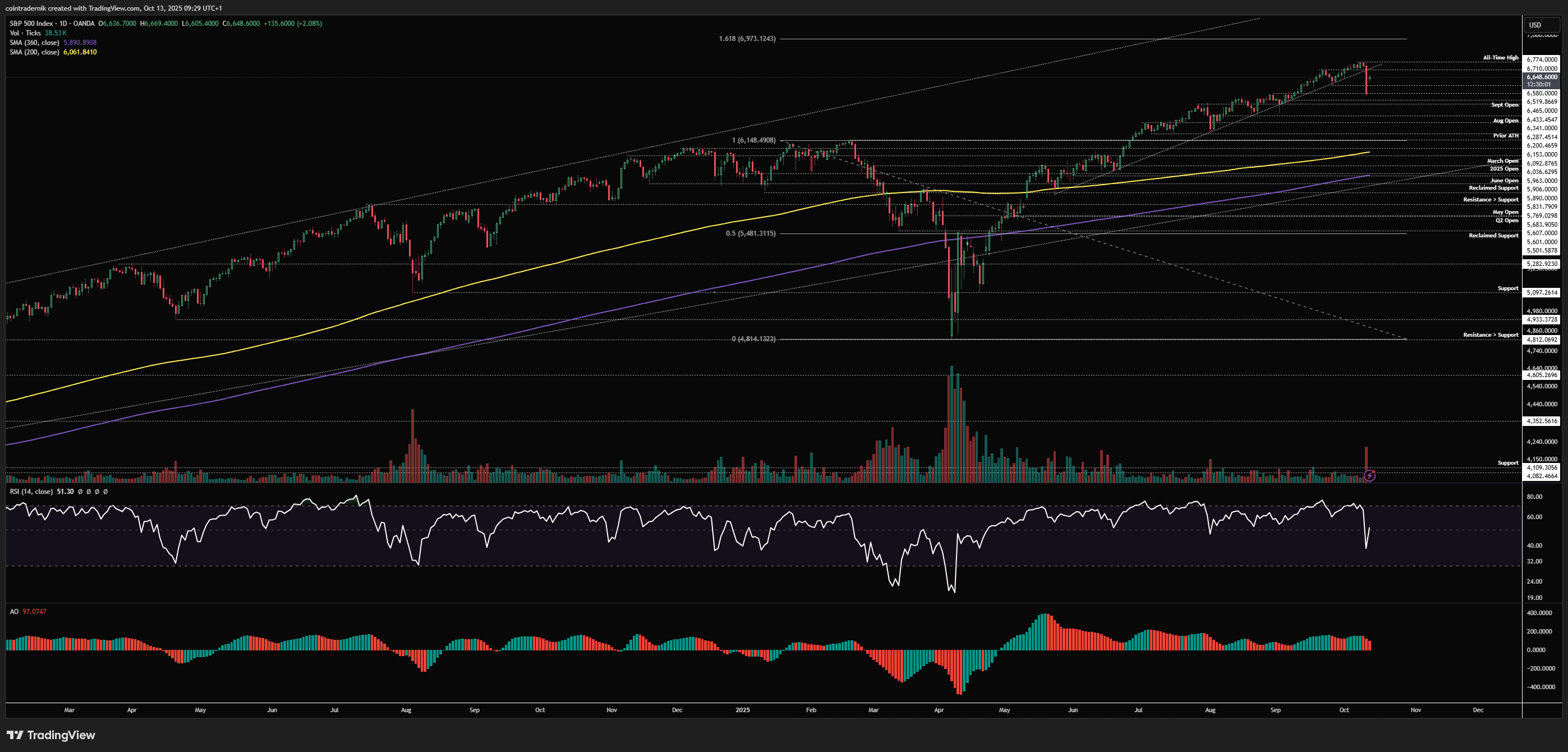The height and width of the screenshot is (752, 1568).
Task: Click the current price label 6,648.6000
Action: point(1542,77)
